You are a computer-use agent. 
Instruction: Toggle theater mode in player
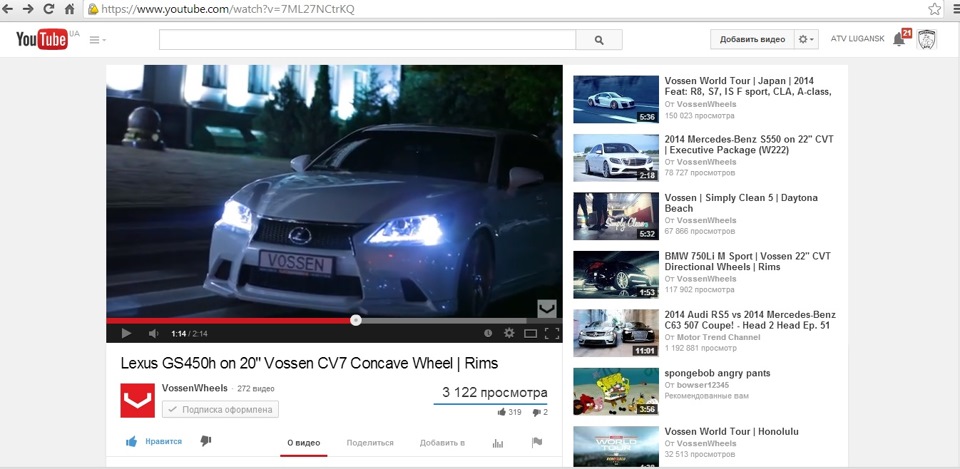click(531, 334)
